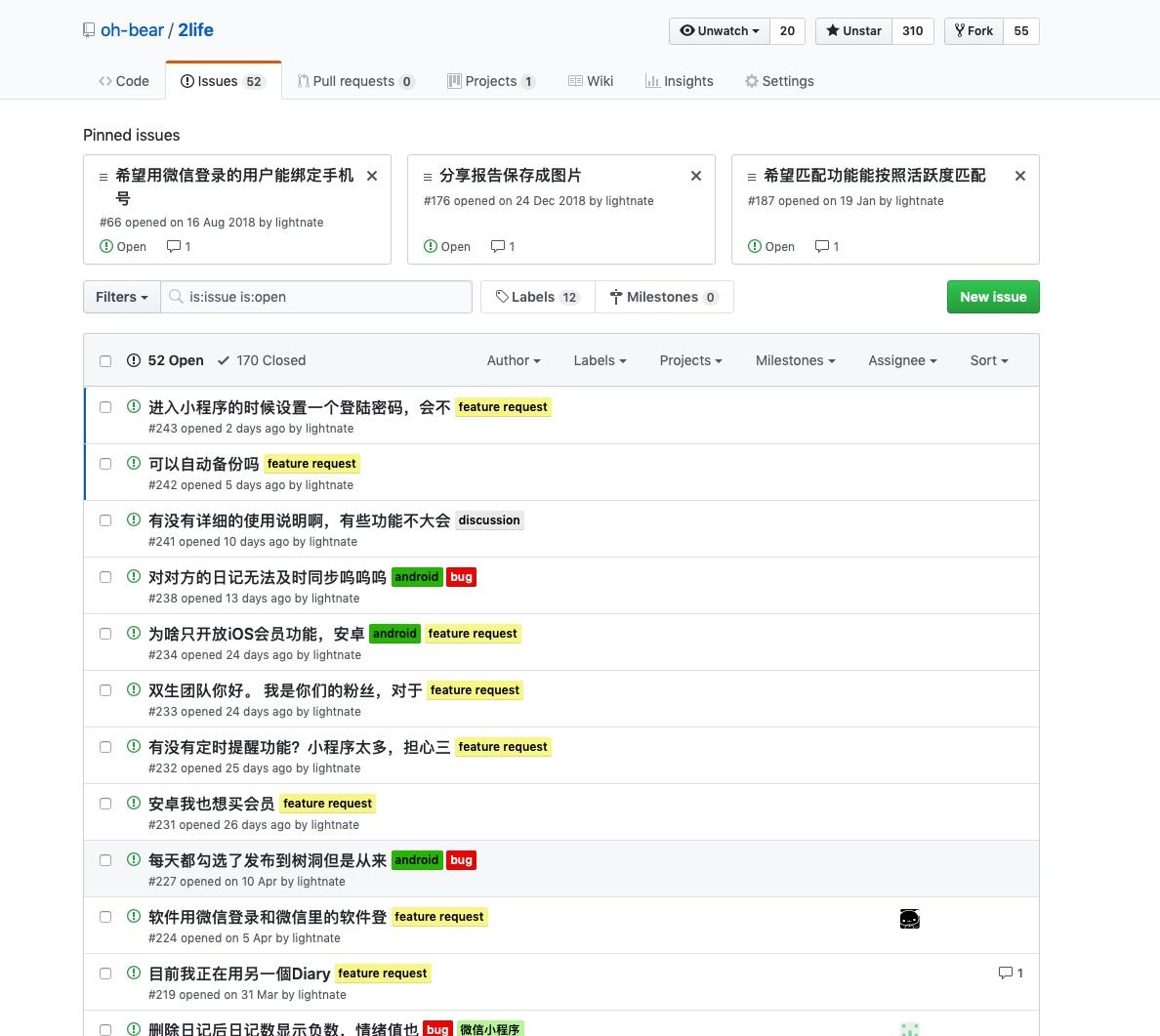
Task: Click the open status icon of issue #219
Action: [134, 973]
